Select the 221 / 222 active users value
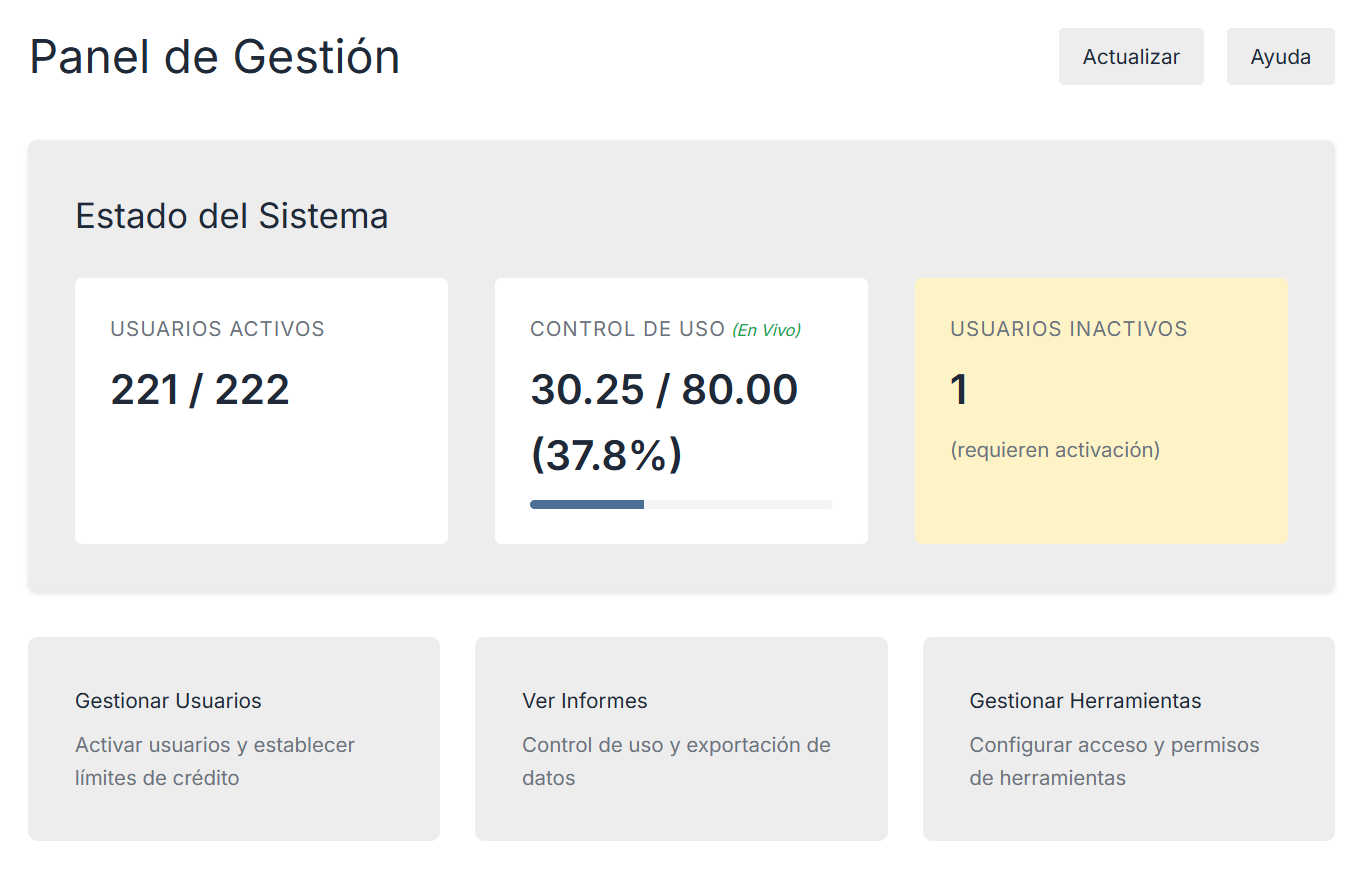The height and width of the screenshot is (878, 1372). click(200, 390)
